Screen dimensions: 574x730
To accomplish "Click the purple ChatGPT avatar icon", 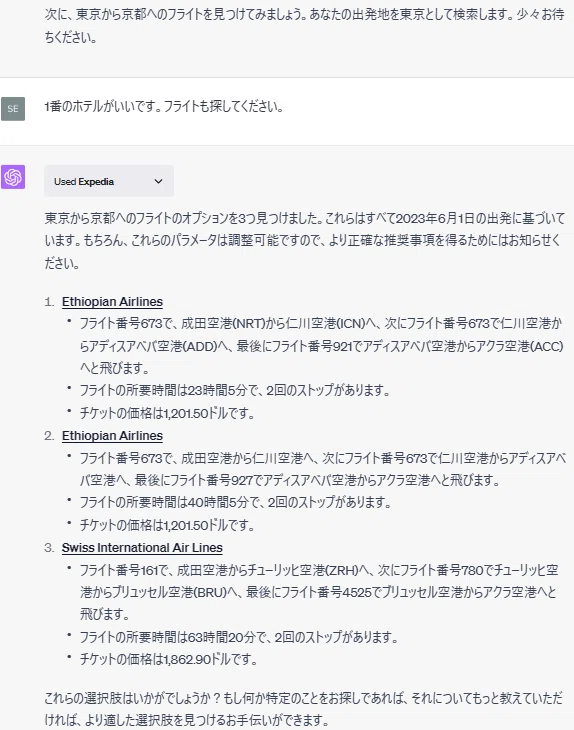I will click(13, 177).
